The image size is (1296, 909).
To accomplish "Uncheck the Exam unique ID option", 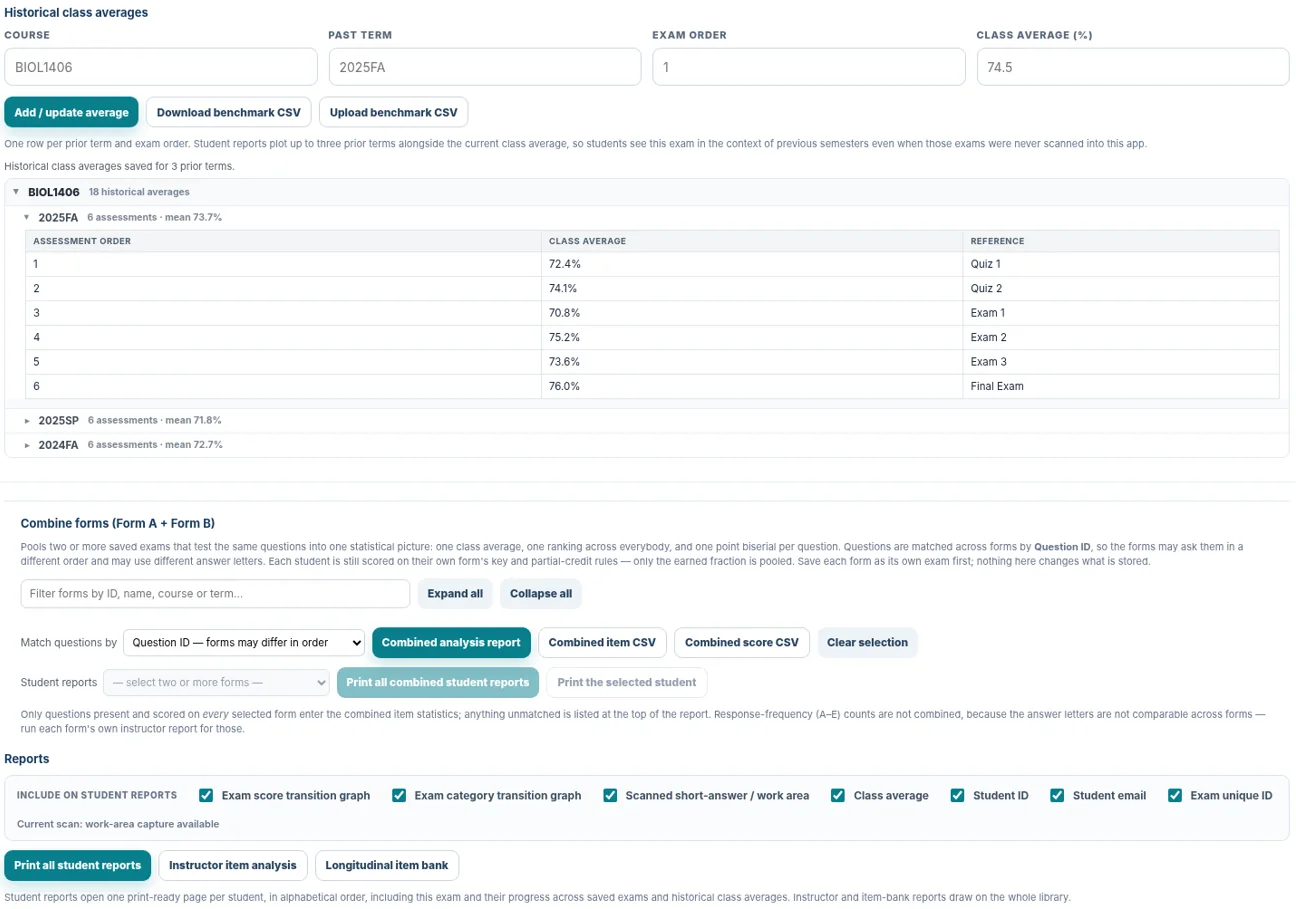I will (x=1175, y=796).
